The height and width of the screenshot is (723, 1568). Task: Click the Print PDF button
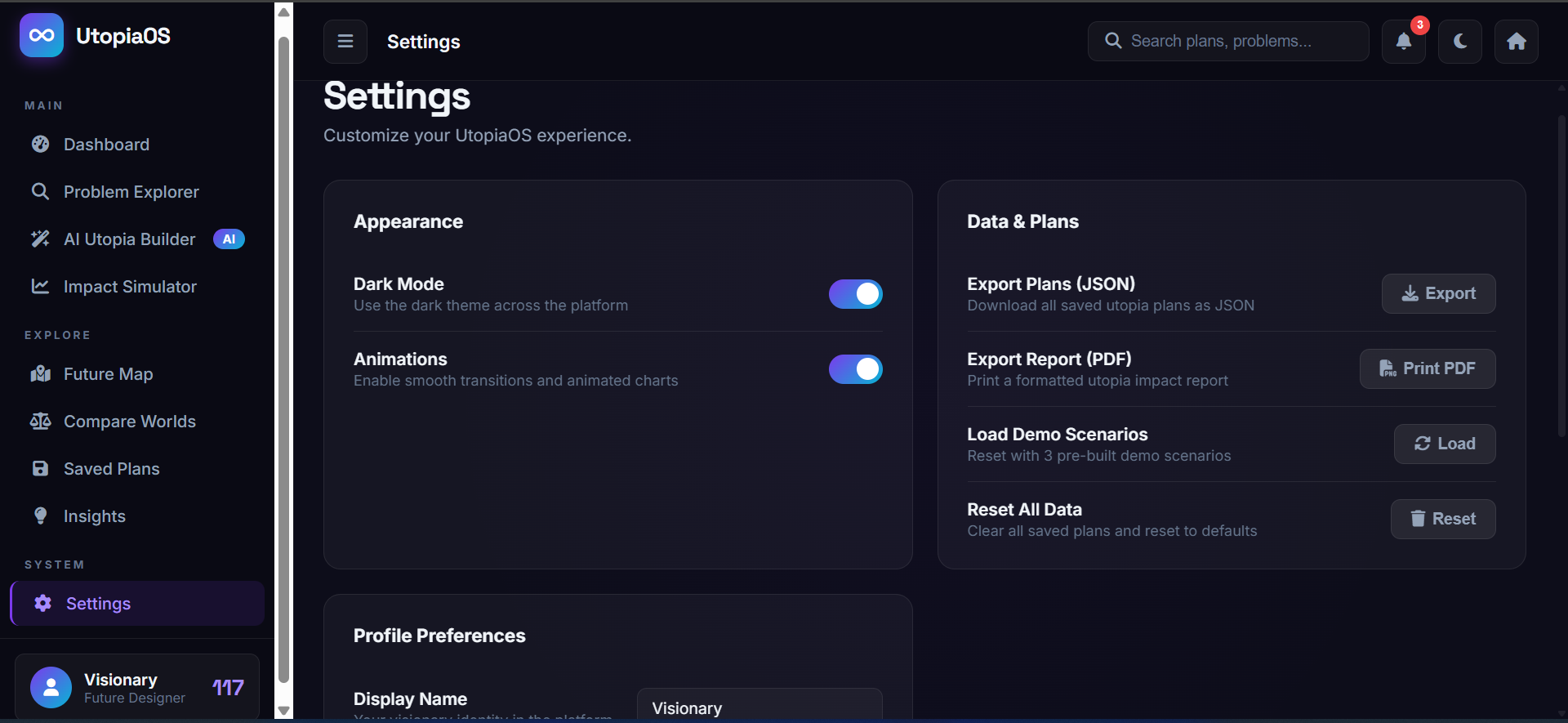tap(1427, 368)
